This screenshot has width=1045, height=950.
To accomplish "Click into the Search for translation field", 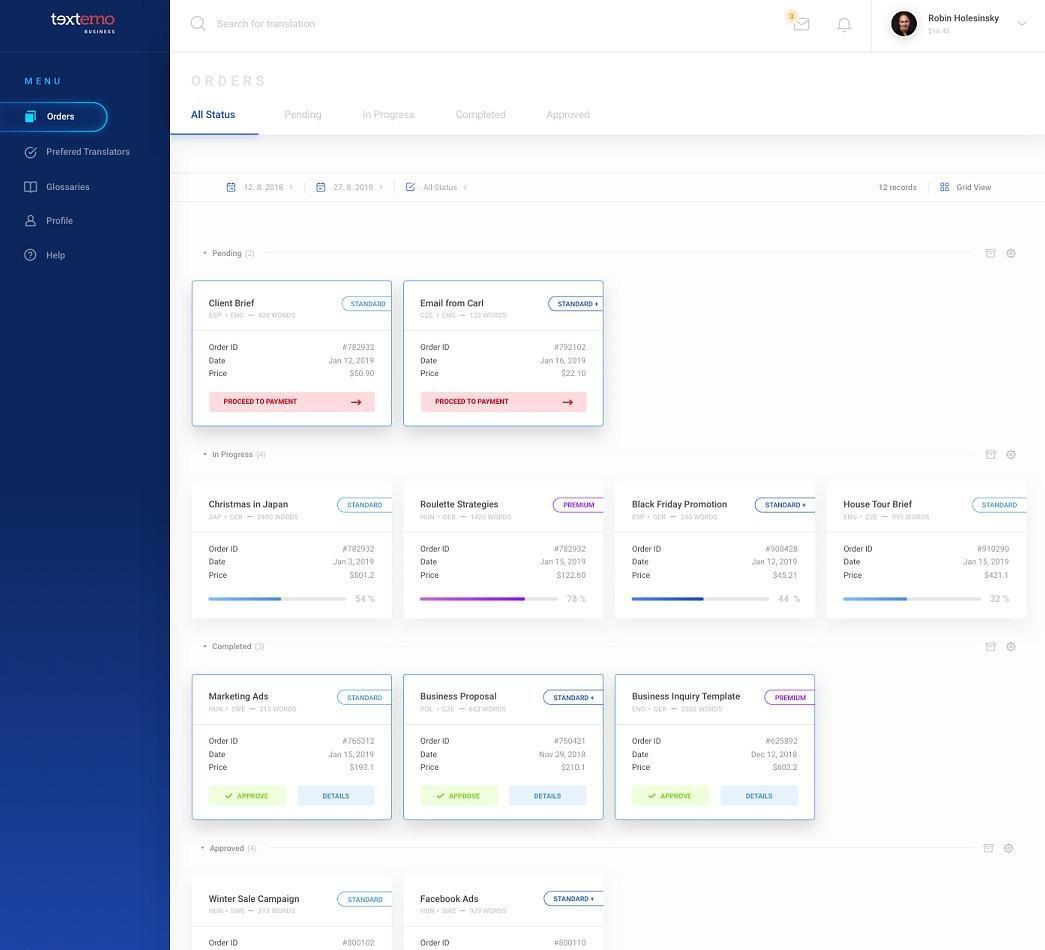I will pyautogui.click(x=265, y=24).
